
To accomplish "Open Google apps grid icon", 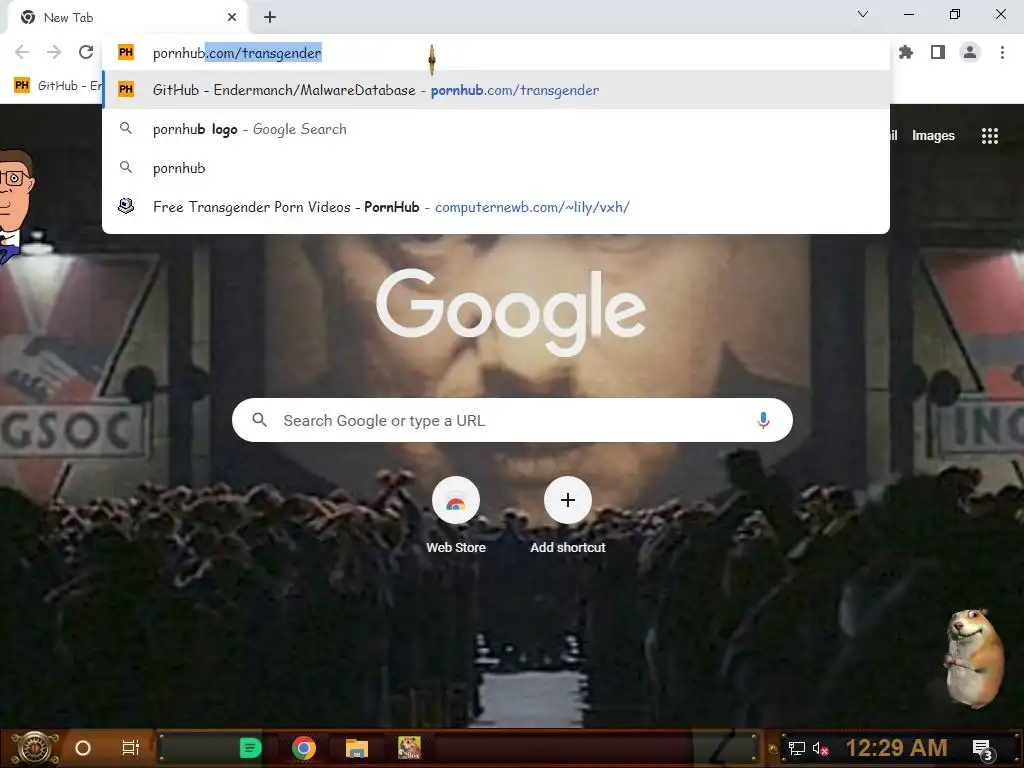I will click(x=989, y=136).
